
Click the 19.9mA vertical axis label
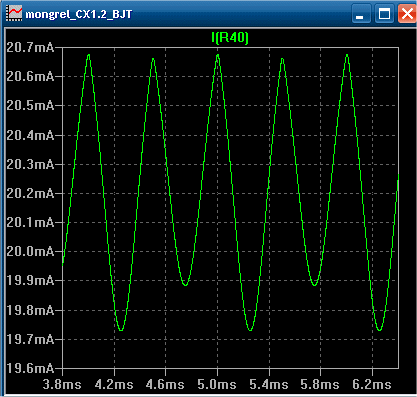coord(30,281)
